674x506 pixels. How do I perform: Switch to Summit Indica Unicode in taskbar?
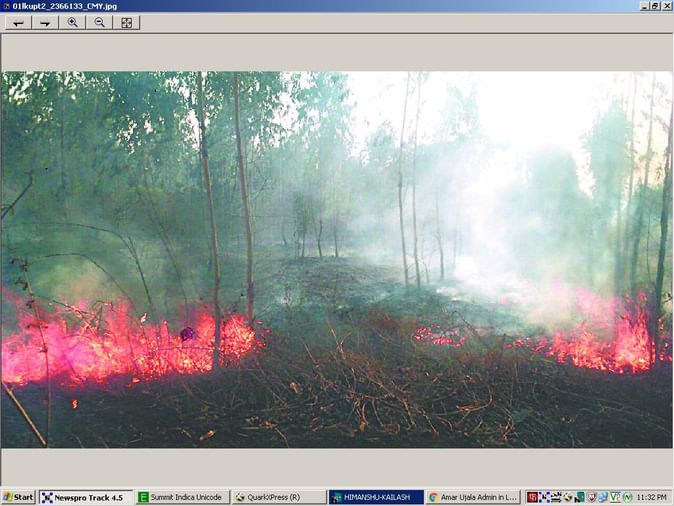tap(181, 497)
